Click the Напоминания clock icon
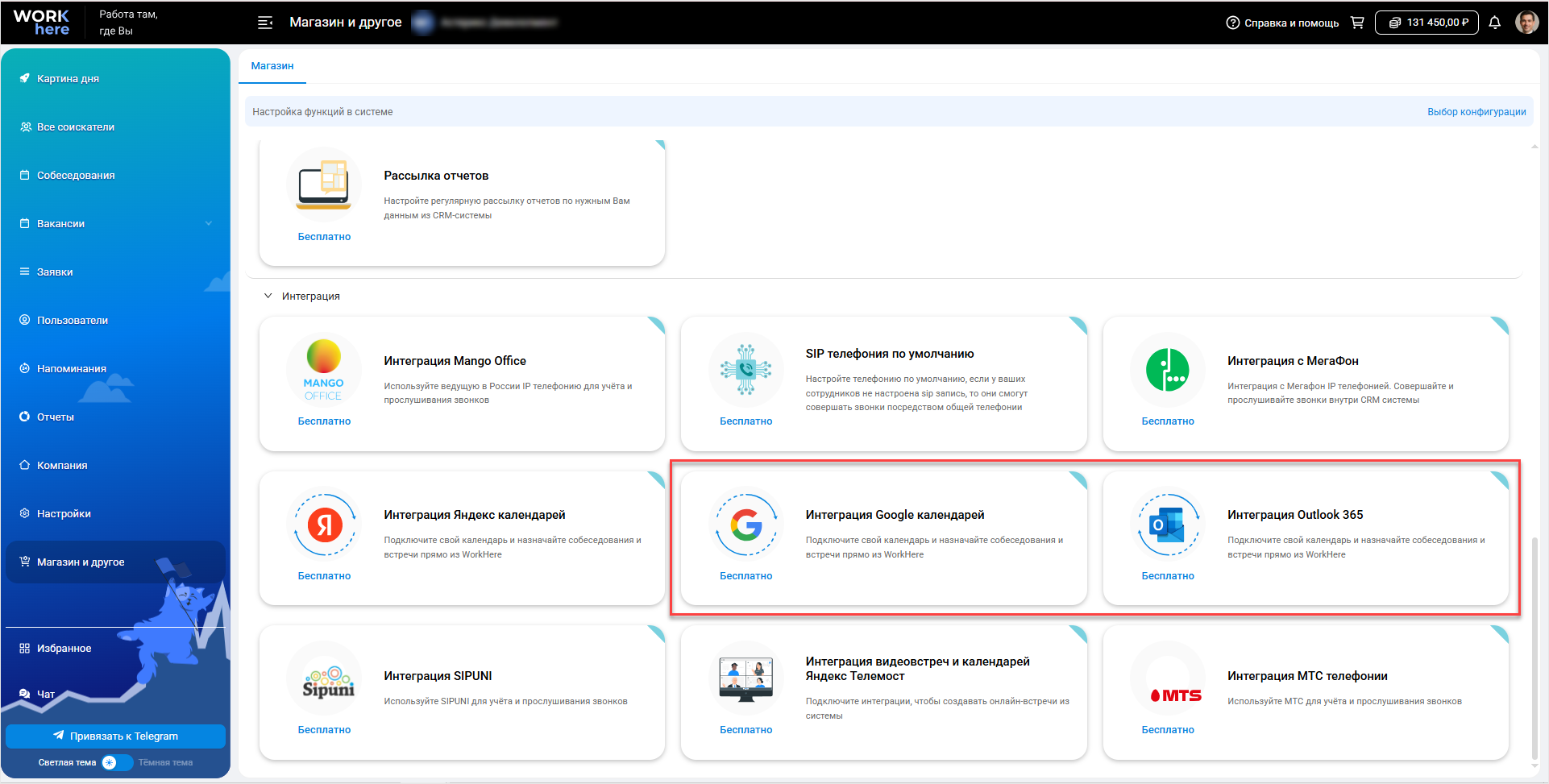The width and height of the screenshot is (1549, 784). 24,368
